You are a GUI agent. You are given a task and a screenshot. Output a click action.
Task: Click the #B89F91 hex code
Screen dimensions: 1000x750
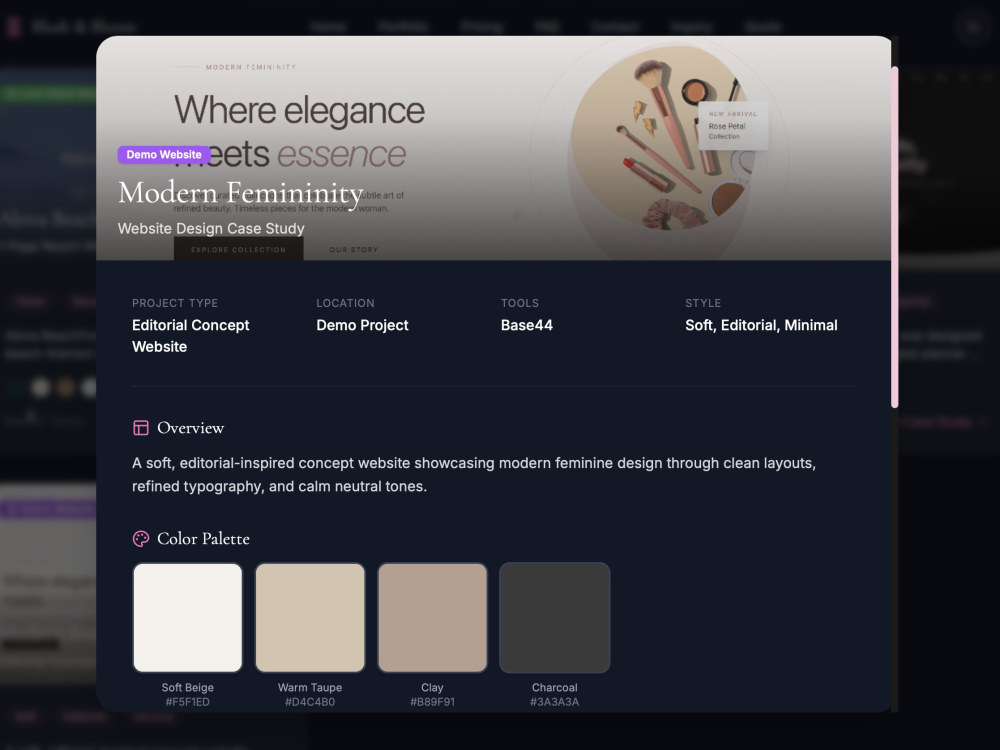click(x=432, y=702)
